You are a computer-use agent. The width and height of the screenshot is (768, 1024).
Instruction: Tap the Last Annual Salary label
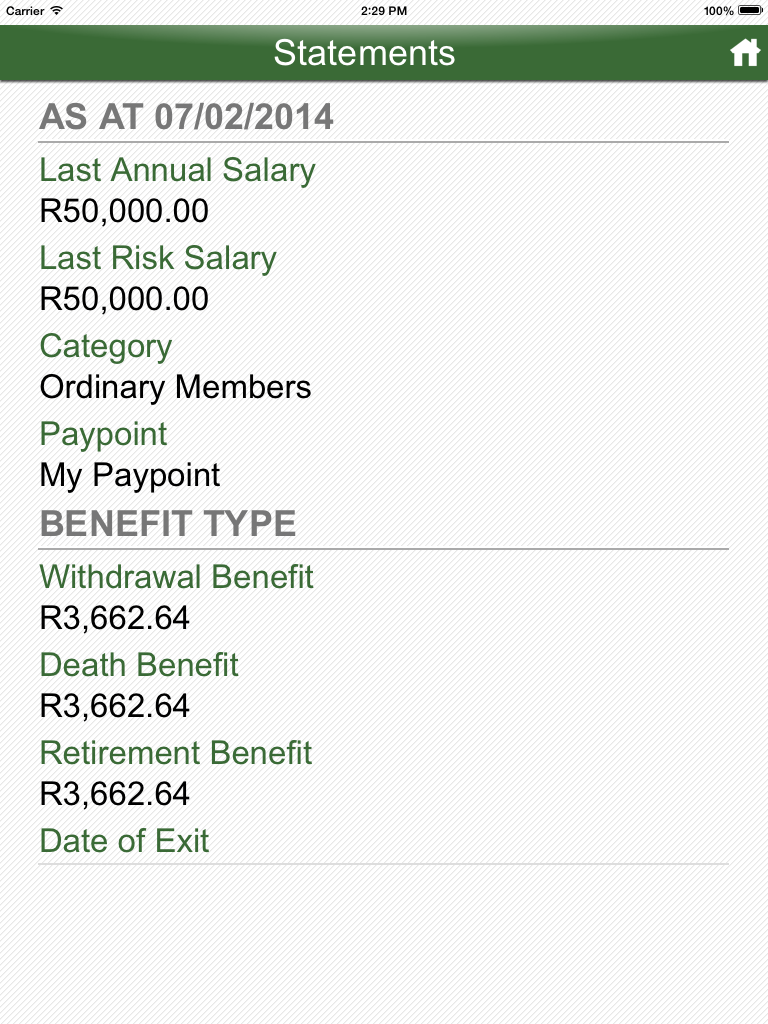tap(177, 170)
